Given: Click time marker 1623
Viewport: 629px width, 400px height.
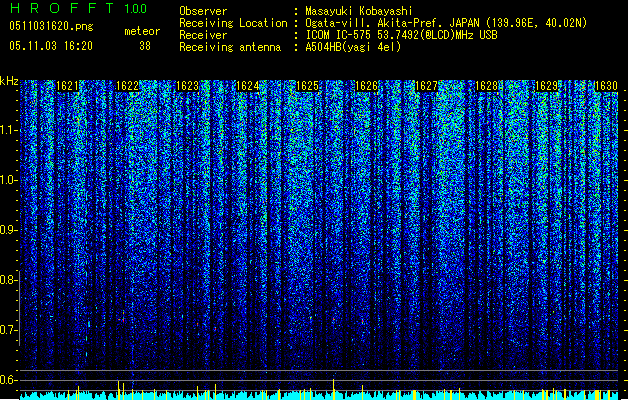Looking at the screenshot, I should tap(187, 86).
